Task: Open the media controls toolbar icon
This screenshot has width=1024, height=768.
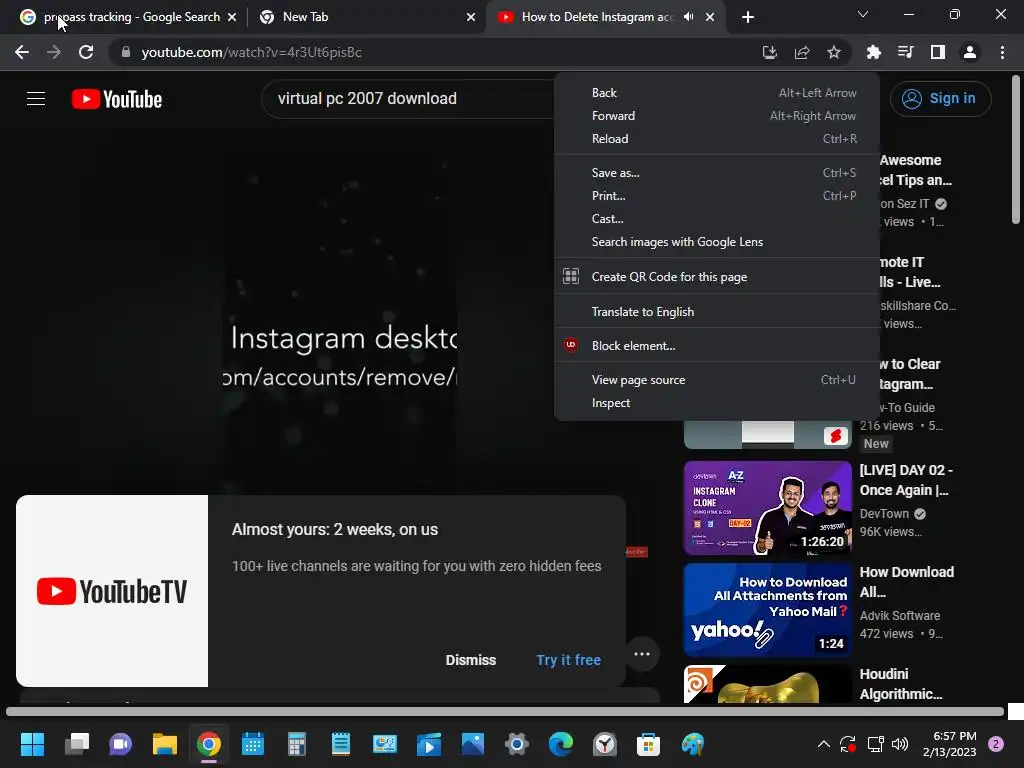Action: [x=906, y=52]
